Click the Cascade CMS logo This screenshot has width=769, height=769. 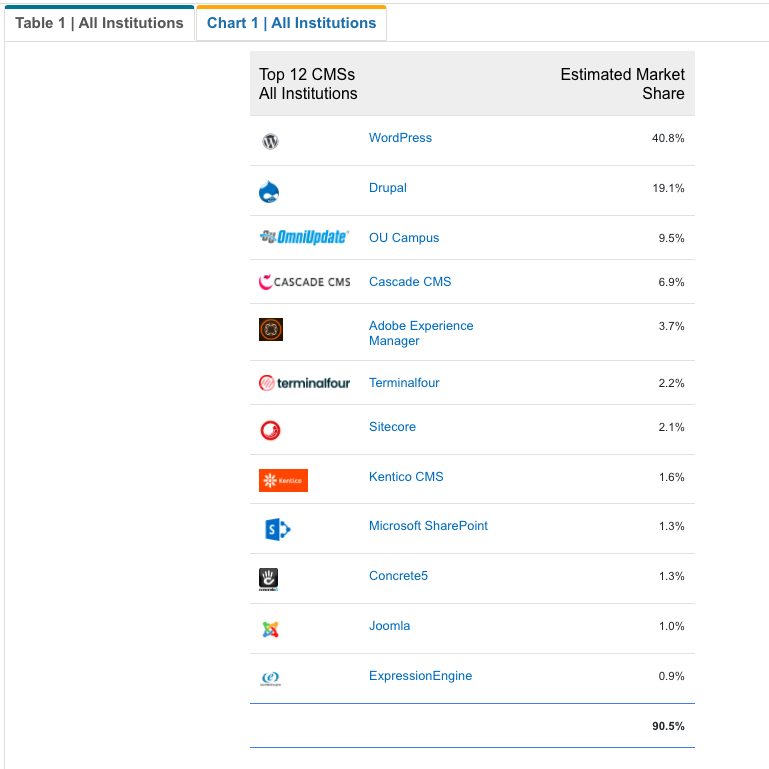[305, 282]
